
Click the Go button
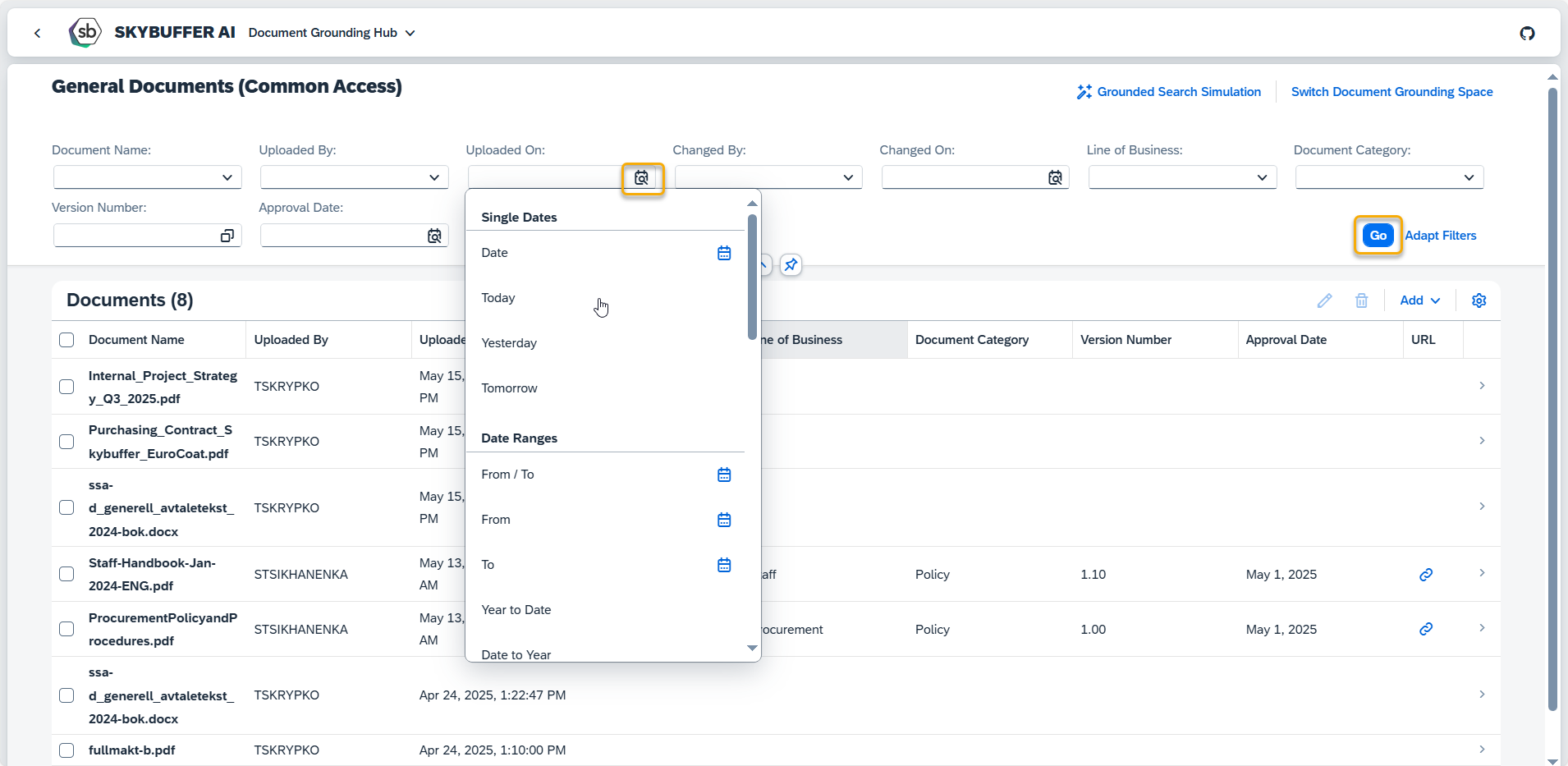point(1378,236)
